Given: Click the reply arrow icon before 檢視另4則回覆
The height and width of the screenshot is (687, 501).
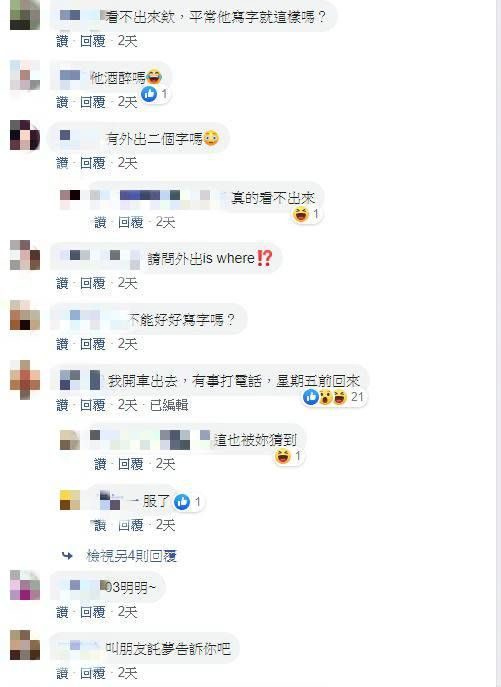Looking at the screenshot, I should (67, 556).
